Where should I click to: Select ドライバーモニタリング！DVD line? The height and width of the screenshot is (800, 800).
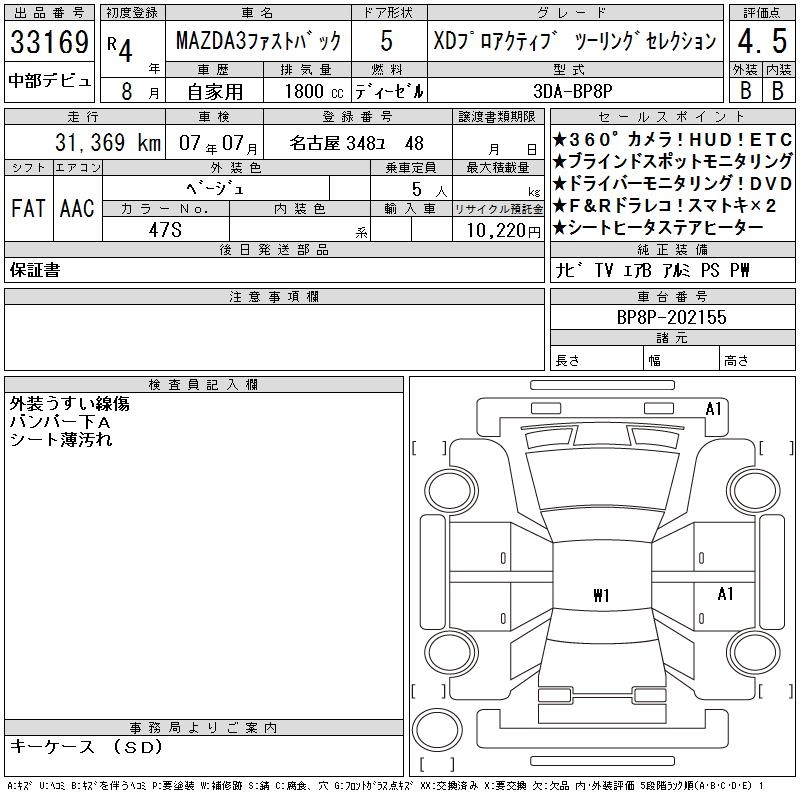click(672, 183)
